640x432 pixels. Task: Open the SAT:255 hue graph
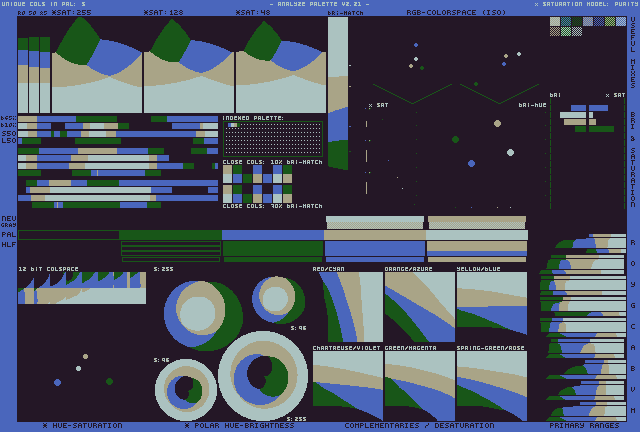click(97, 65)
